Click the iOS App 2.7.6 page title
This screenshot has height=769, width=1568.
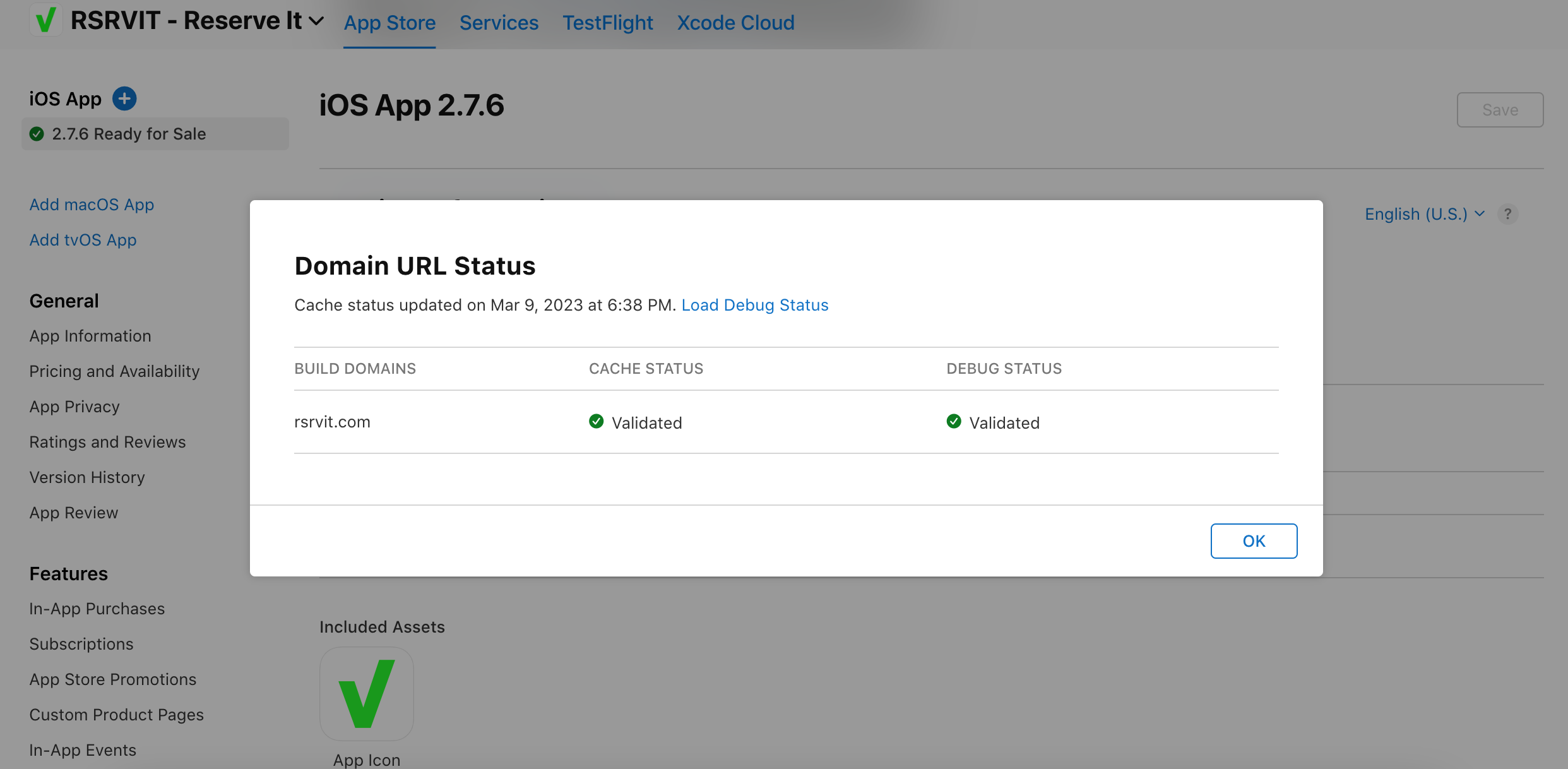[x=412, y=105]
